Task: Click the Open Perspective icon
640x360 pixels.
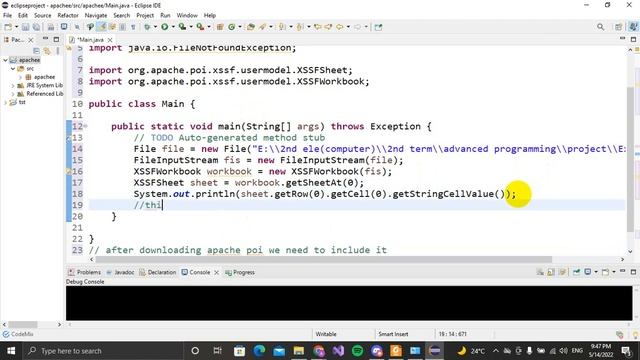Action: (x=618, y=27)
